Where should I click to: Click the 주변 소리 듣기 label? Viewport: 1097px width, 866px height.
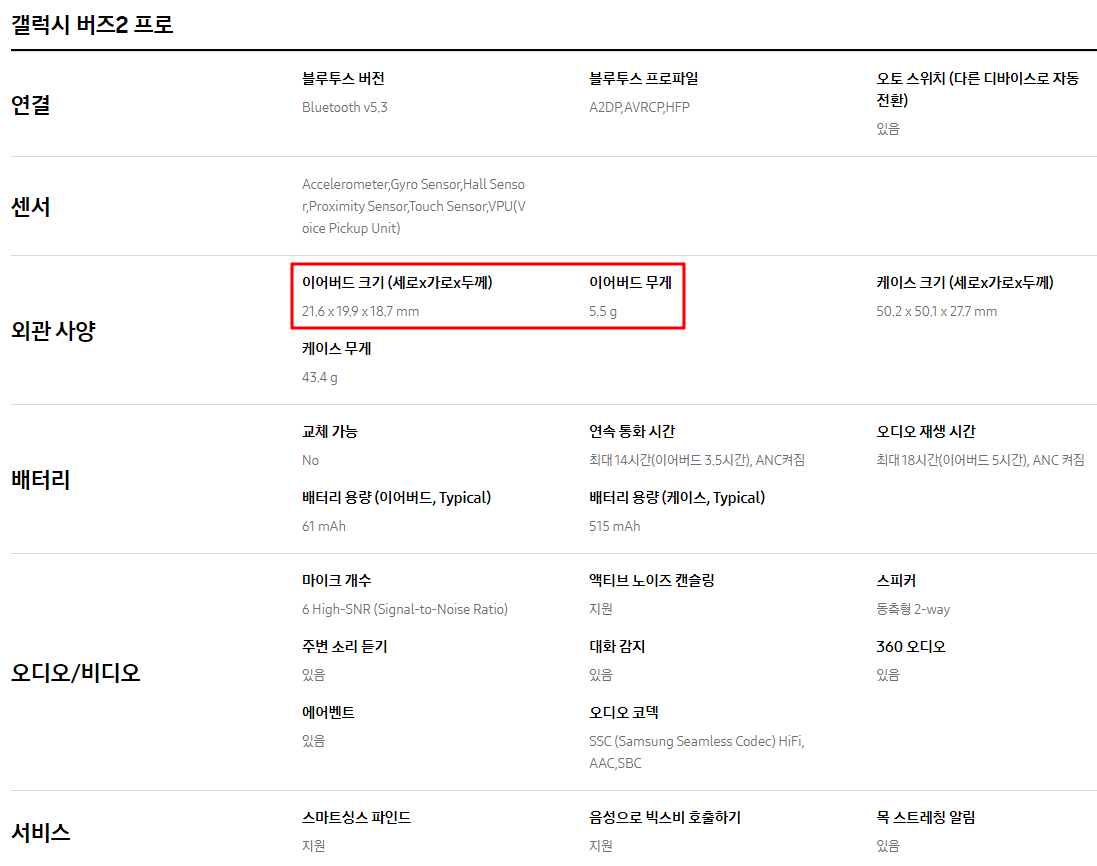tap(345, 646)
